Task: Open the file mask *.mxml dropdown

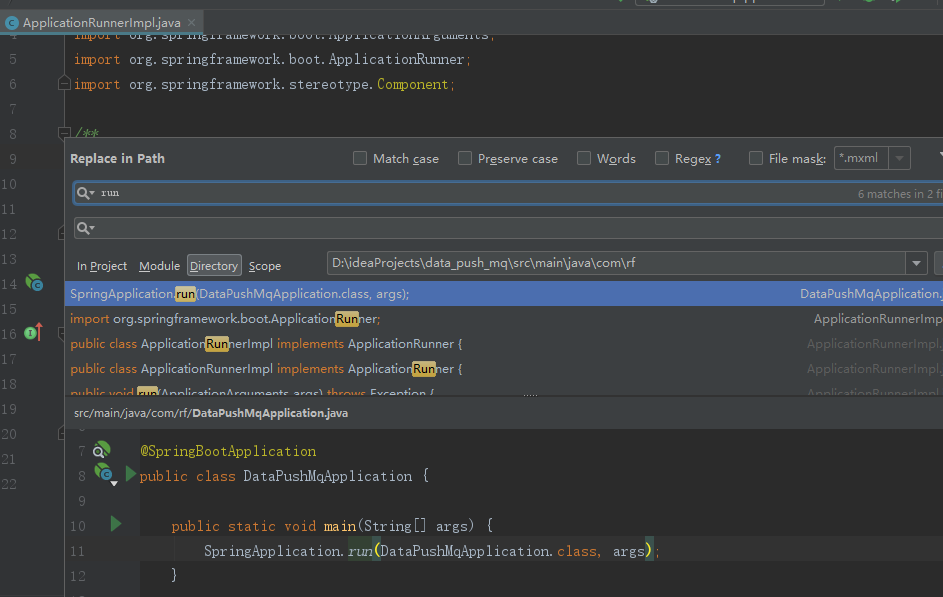Action: click(899, 158)
